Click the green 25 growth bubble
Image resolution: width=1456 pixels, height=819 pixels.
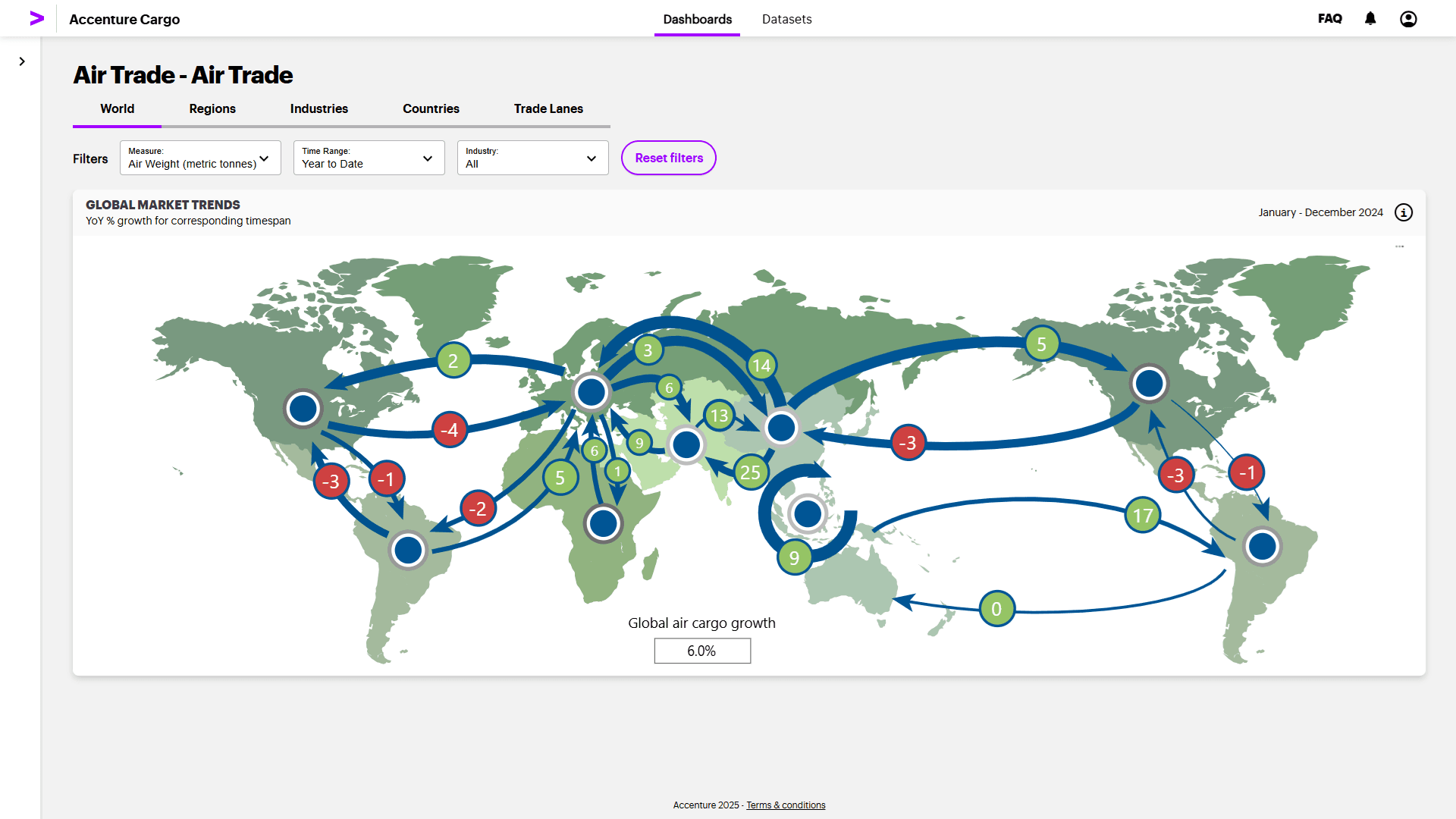click(x=750, y=473)
